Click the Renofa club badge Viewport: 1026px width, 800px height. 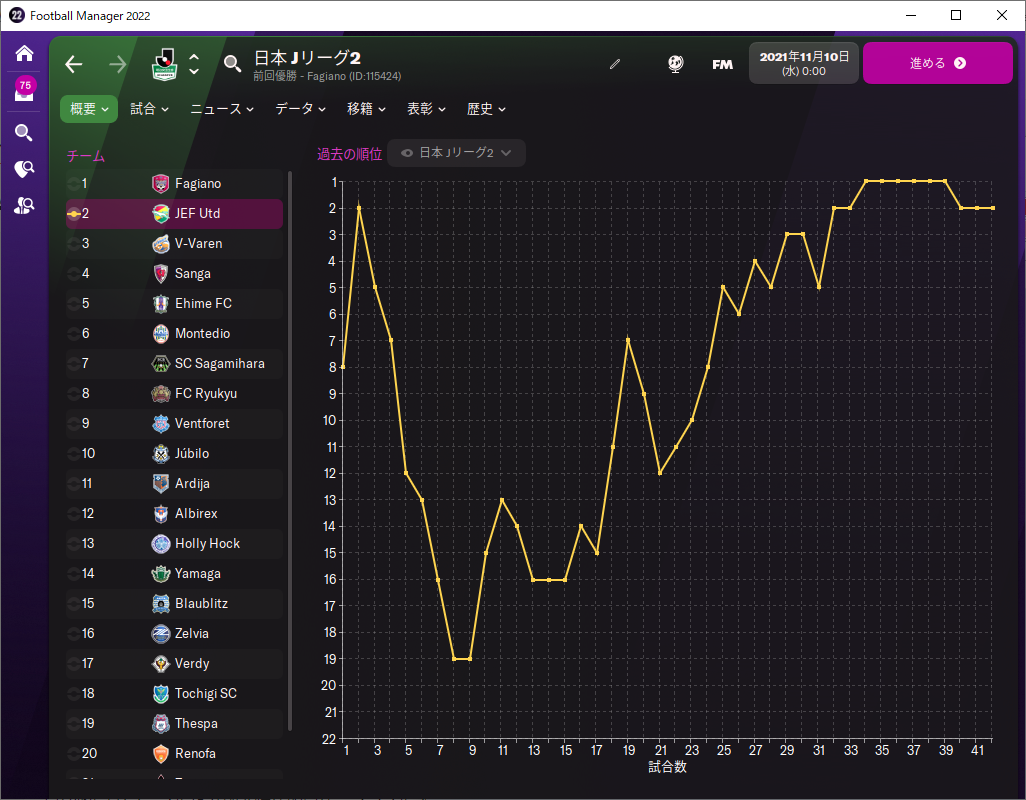tap(160, 754)
